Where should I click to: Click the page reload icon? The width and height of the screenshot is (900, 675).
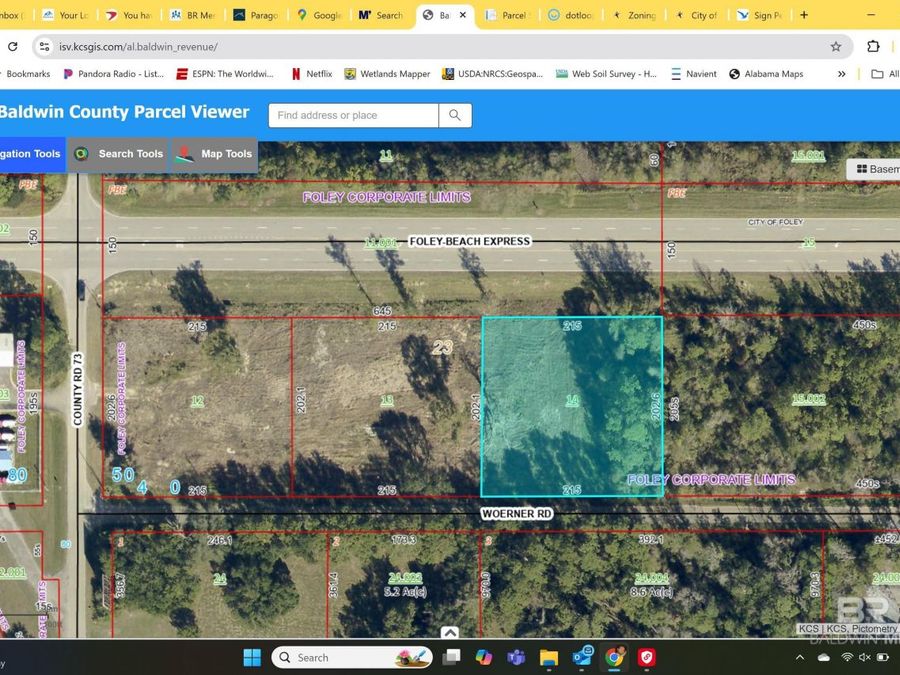(13, 46)
